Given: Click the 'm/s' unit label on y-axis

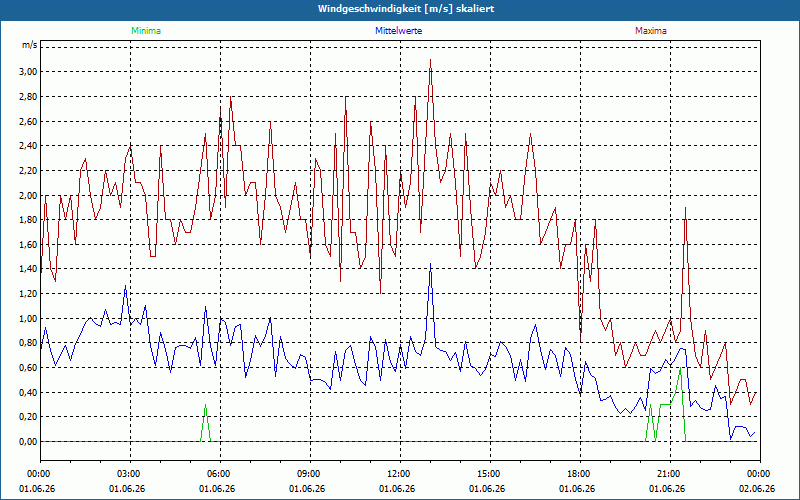Looking at the screenshot, I should 29,45.
